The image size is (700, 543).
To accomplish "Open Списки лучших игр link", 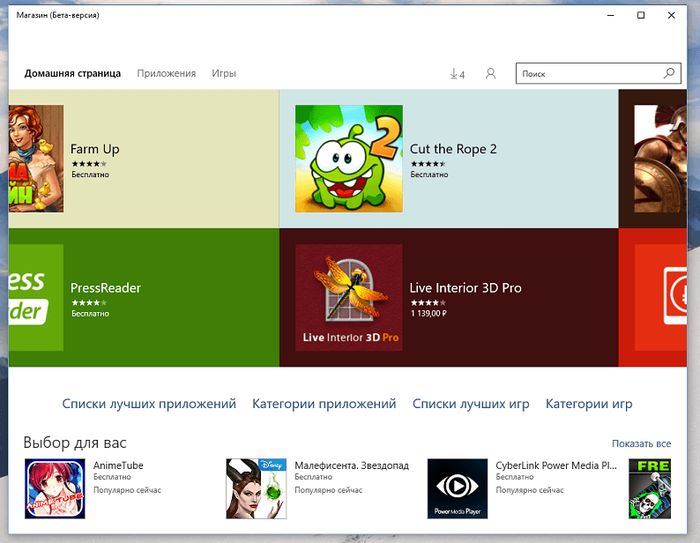I will 471,404.
